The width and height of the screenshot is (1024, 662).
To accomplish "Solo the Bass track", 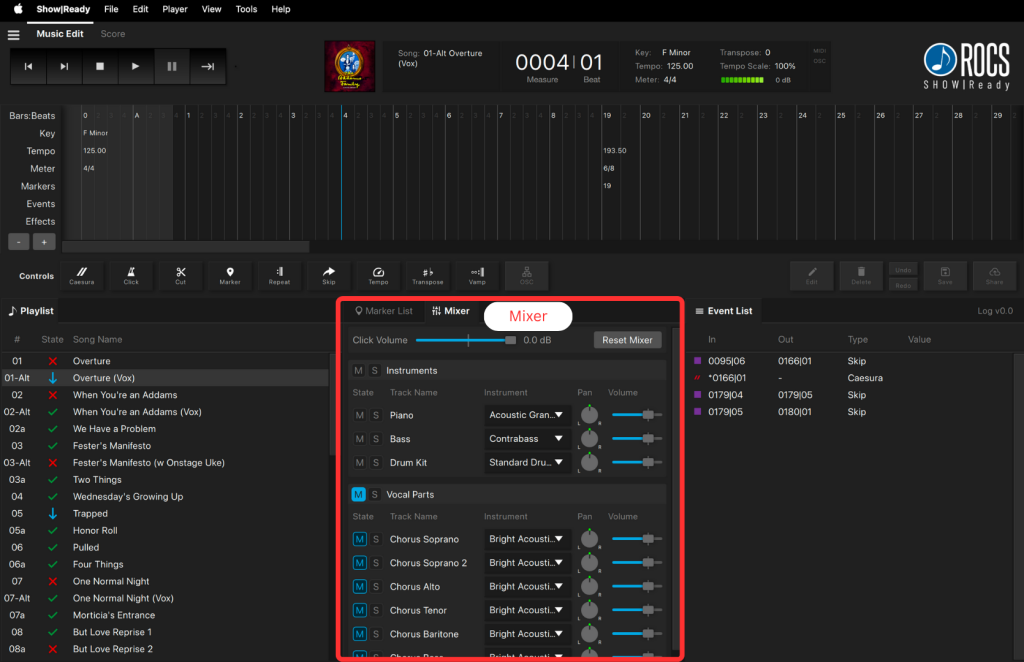I will point(376,439).
